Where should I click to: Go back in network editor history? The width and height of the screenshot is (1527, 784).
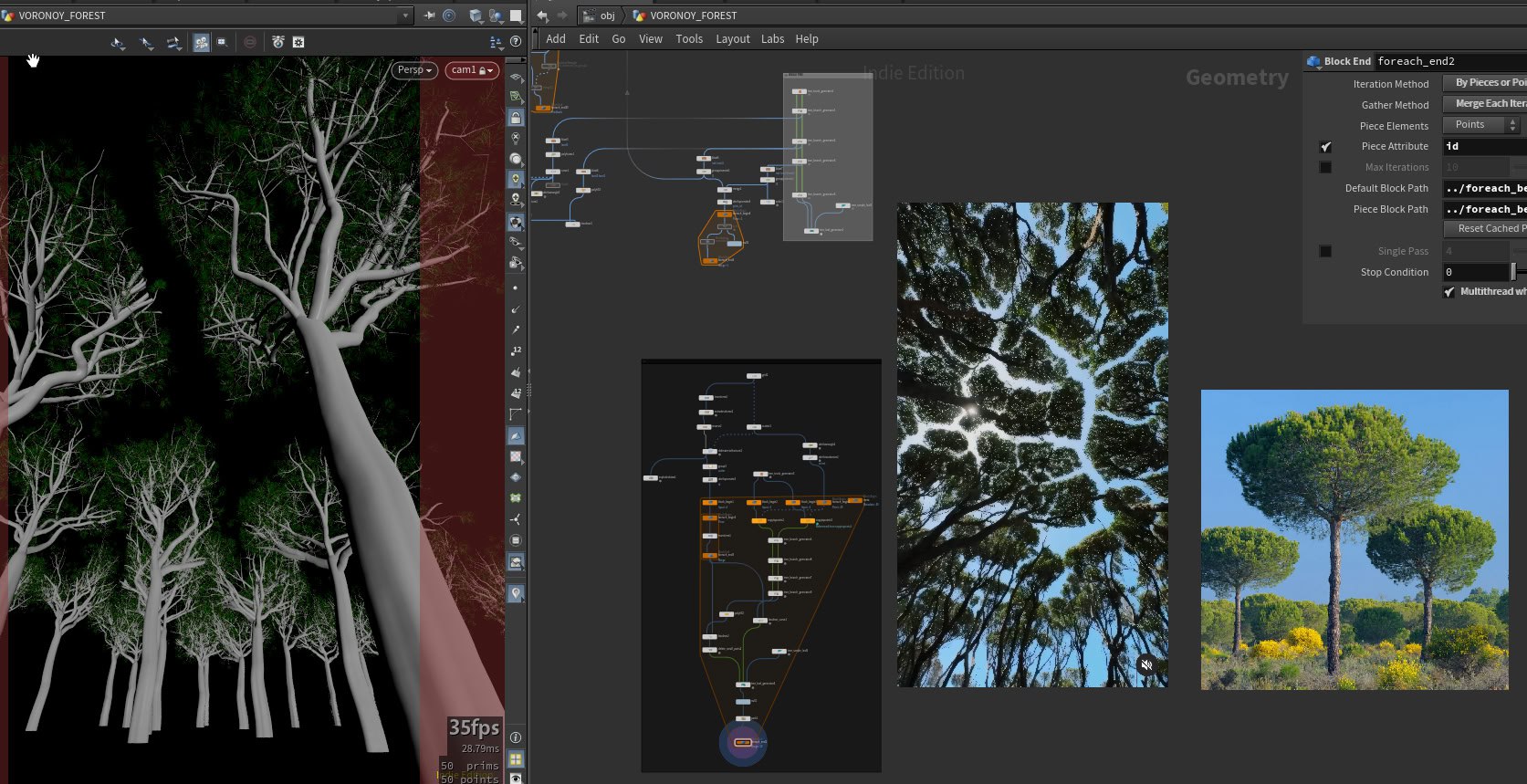(x=542, y=16)
